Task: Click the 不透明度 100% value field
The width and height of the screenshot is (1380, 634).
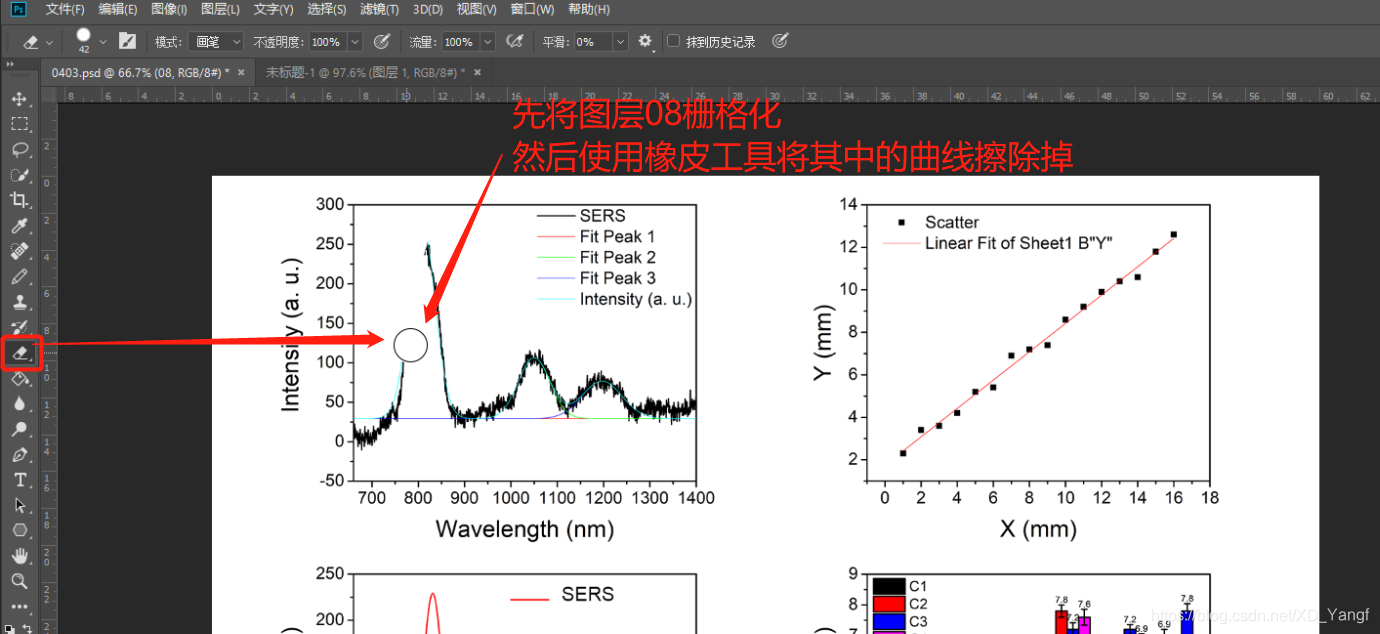Action: click(327, 42)
